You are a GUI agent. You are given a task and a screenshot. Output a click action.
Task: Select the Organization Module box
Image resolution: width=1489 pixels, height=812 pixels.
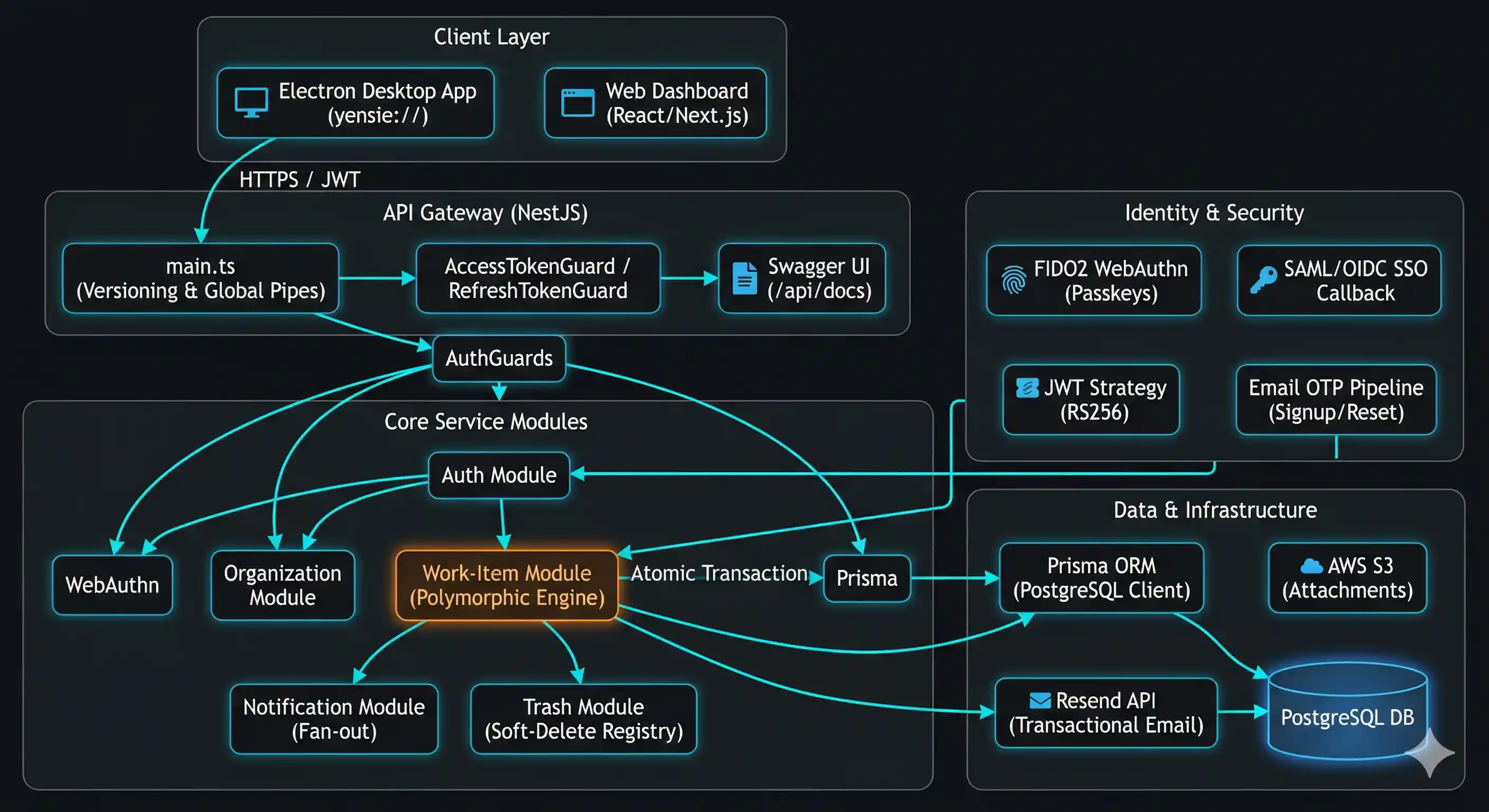[283, 585]
